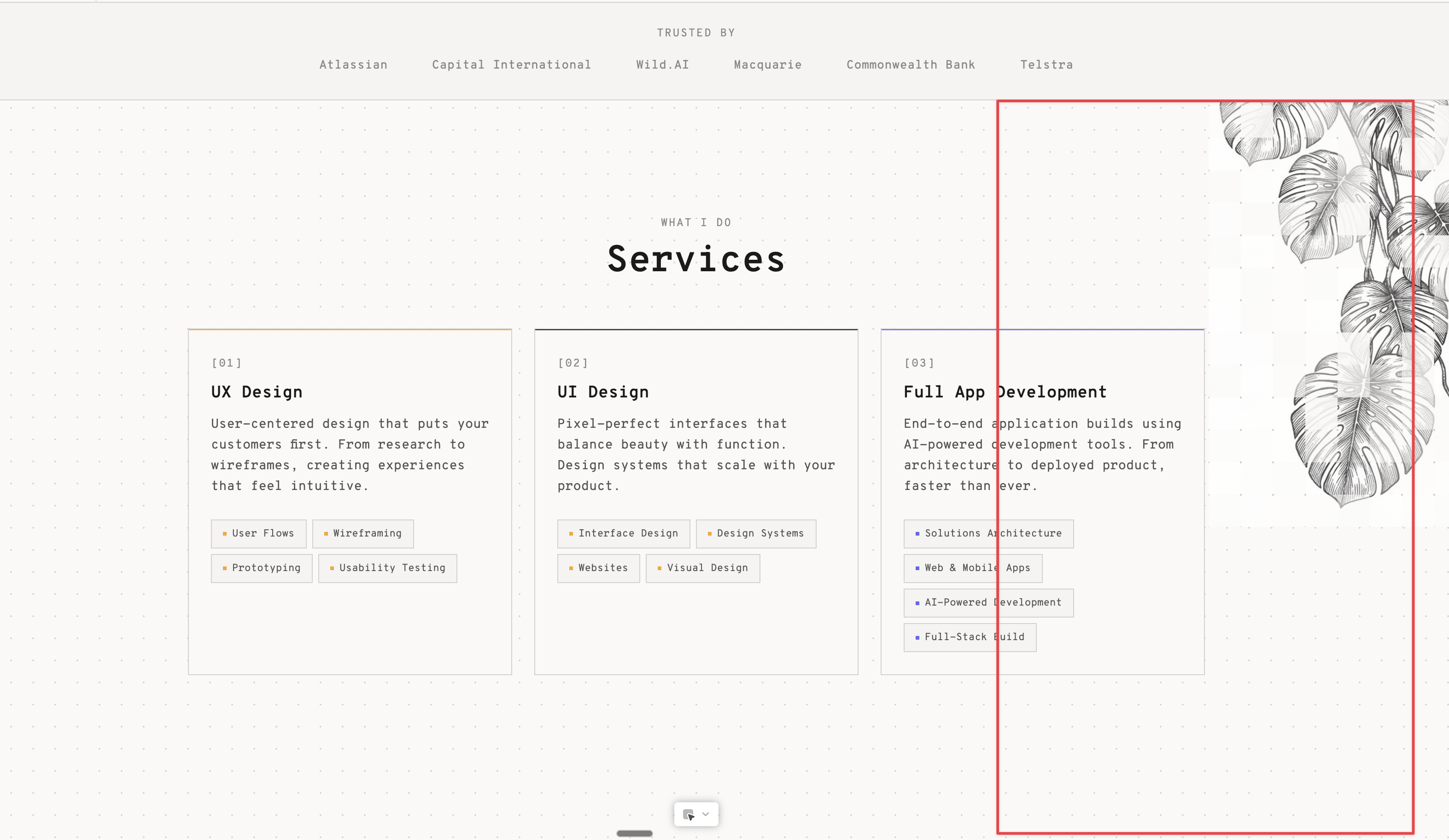1449x840 pixels.
Task: Click the Macquarie client name
Action: pyautogui.click(x=767, y=65)
